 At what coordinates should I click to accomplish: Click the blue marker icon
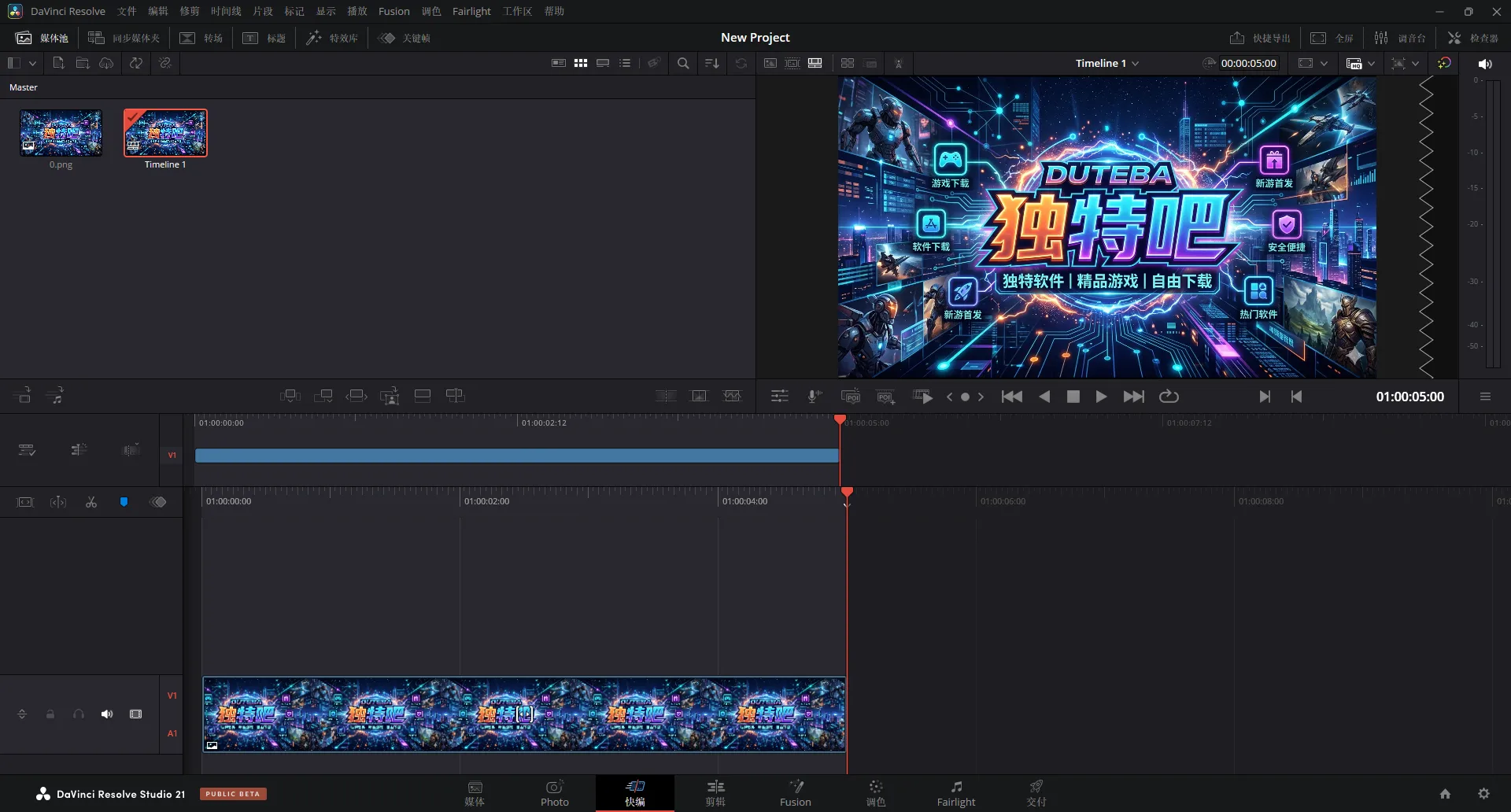pos(124,502)
